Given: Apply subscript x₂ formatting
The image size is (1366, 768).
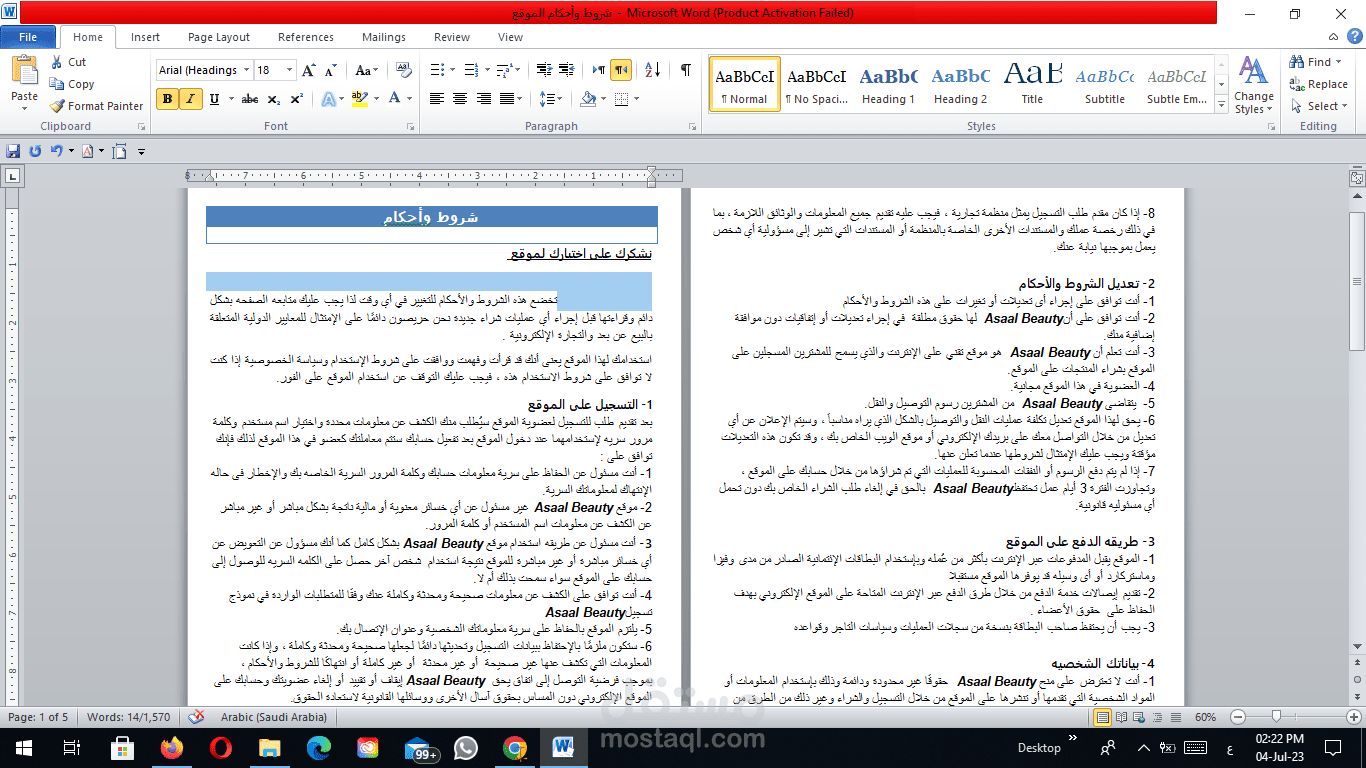Looking at the screenshot, I should tap(276, 99).
